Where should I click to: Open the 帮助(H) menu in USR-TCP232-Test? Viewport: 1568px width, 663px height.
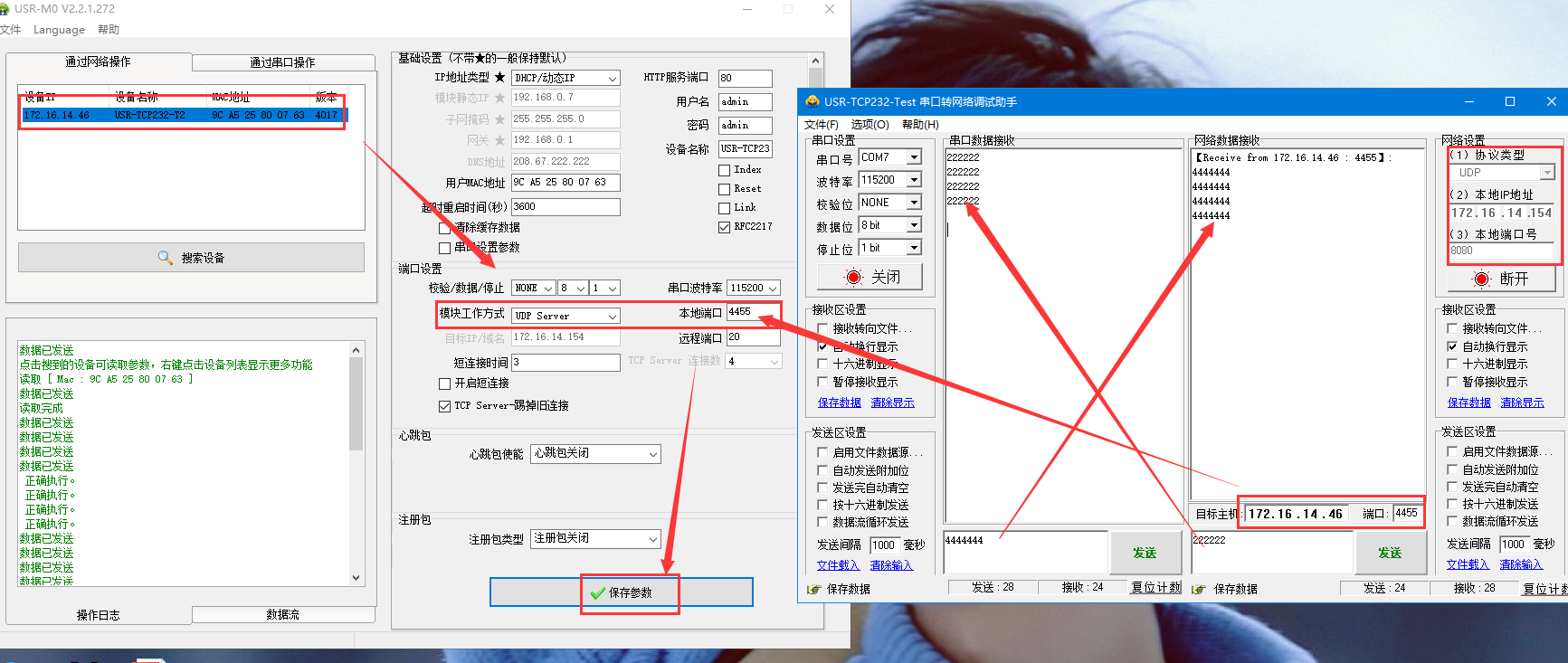point(920,125)
